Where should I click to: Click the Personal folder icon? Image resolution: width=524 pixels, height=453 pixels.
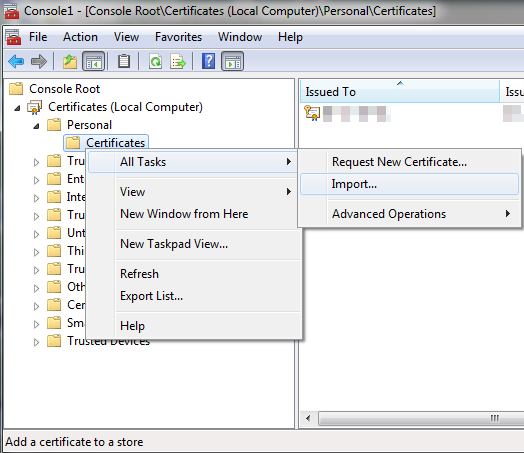[54, 125]
